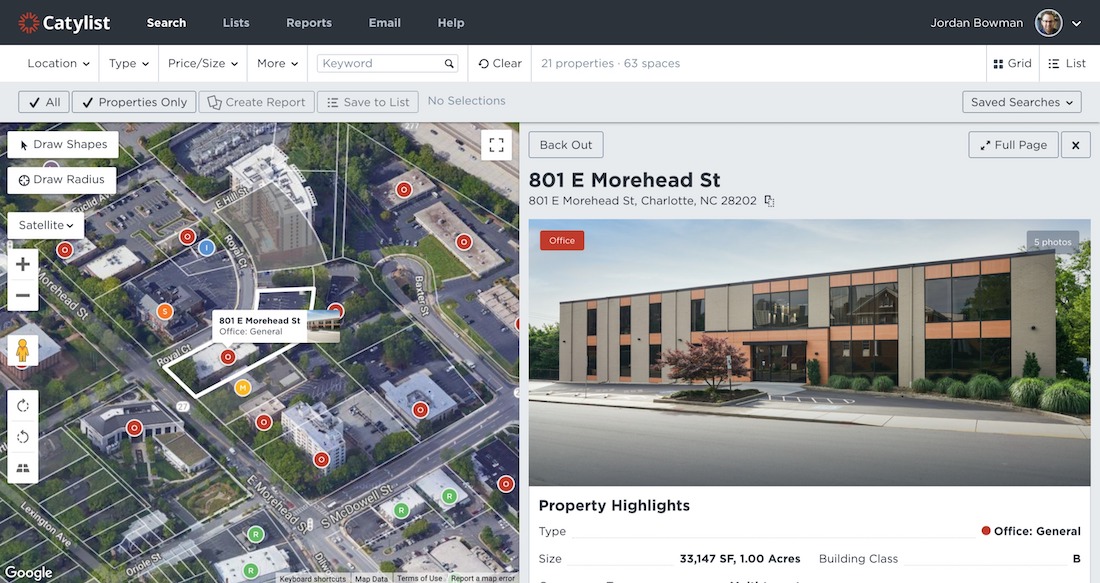Toggle fullscreen map view
This screenshot has height=583, width=1100.
497,145
